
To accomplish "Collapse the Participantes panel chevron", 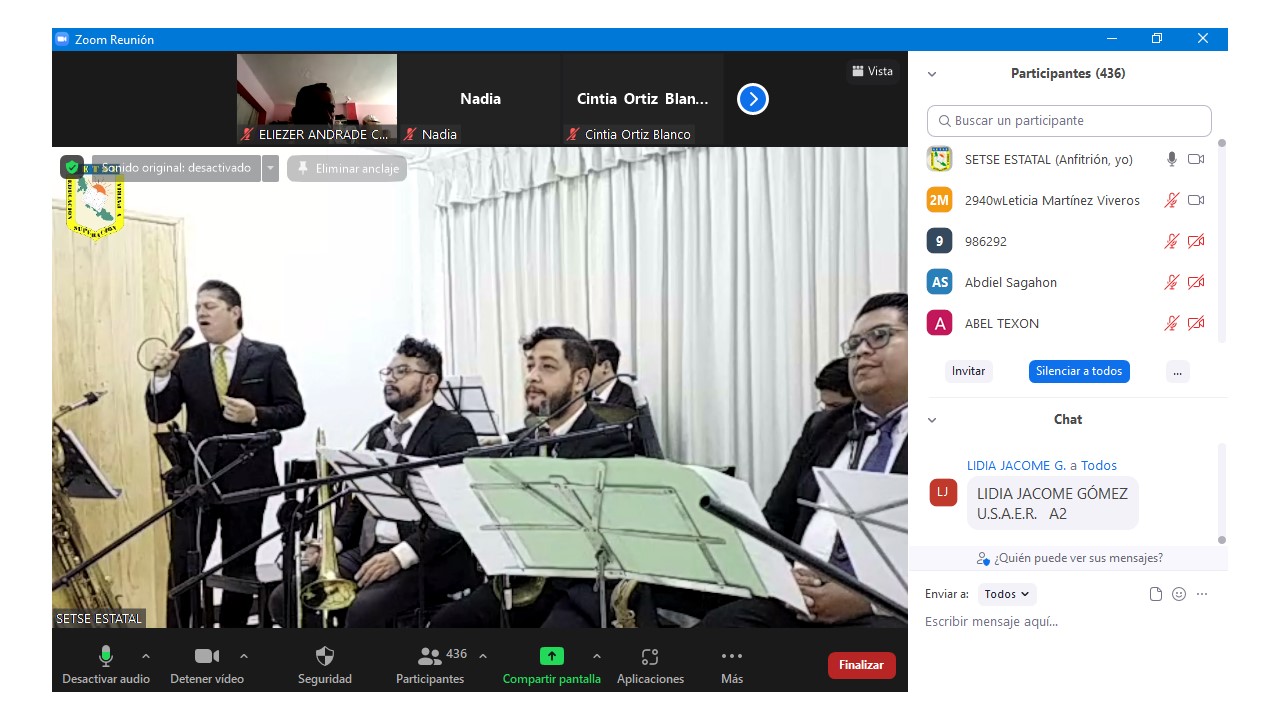I will click(932, 74).
